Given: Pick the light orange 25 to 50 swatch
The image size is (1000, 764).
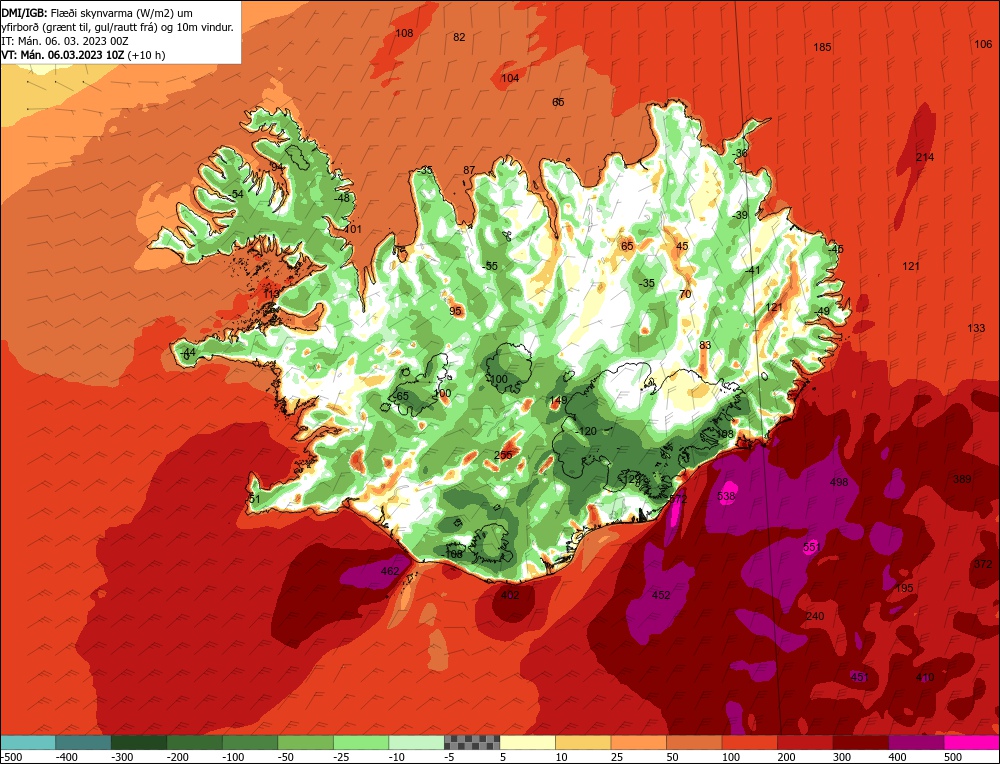Looking at the screenshot, I should [638, 742].
